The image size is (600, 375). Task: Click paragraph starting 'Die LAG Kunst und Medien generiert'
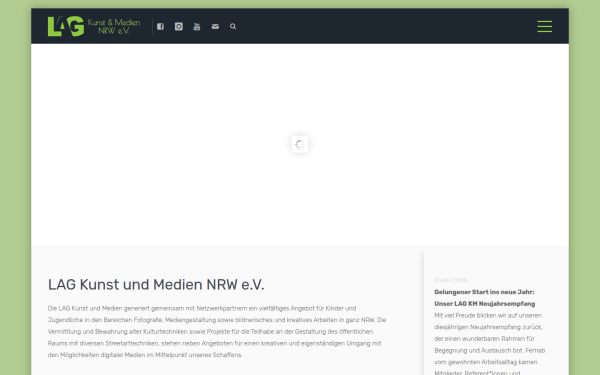[217, 332]
